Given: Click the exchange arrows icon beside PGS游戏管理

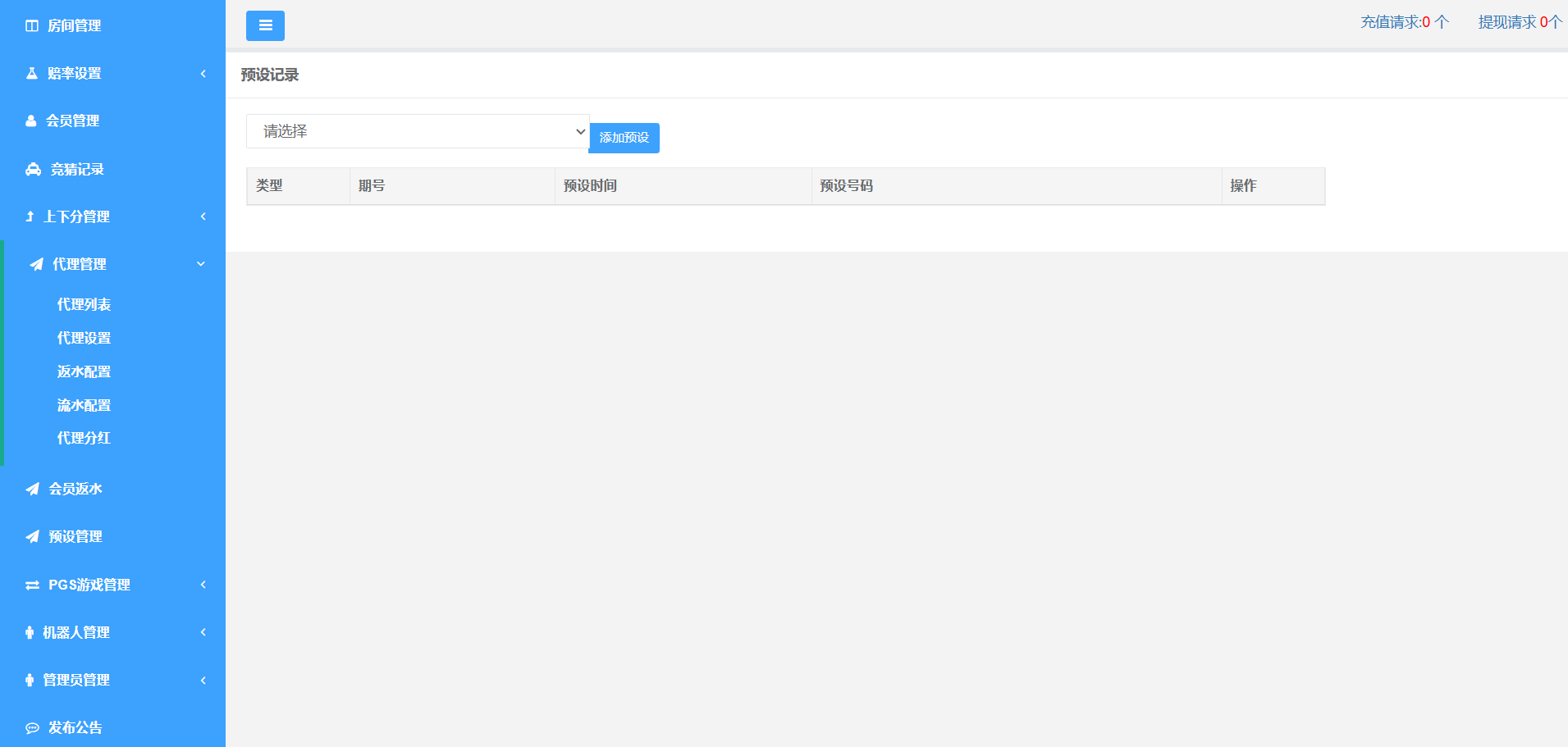Looking at the screenshot, I should pyautogui.click(x=33, y=585).
